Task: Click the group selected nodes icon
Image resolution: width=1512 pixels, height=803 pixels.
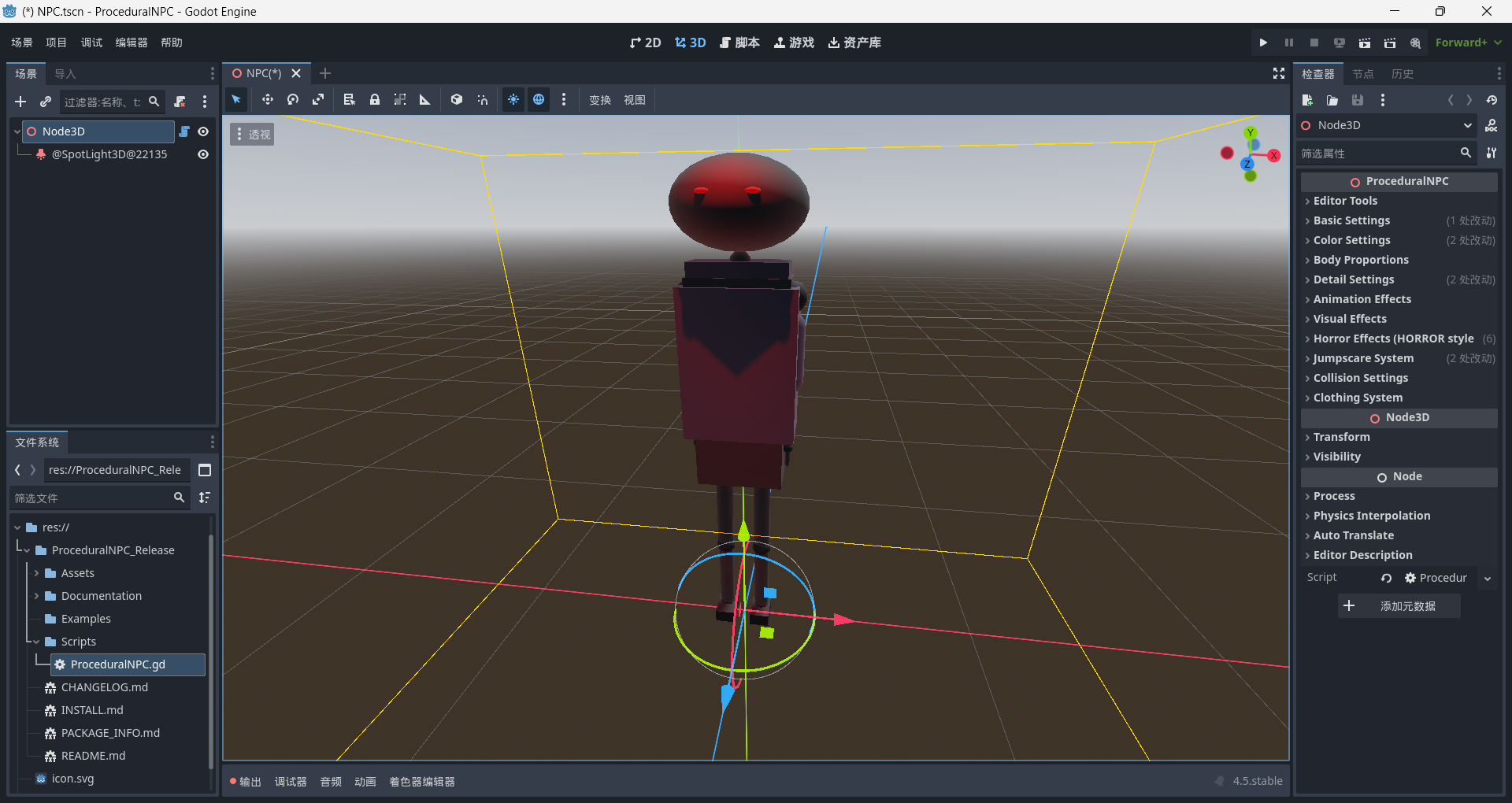Action: click(400, 100)
